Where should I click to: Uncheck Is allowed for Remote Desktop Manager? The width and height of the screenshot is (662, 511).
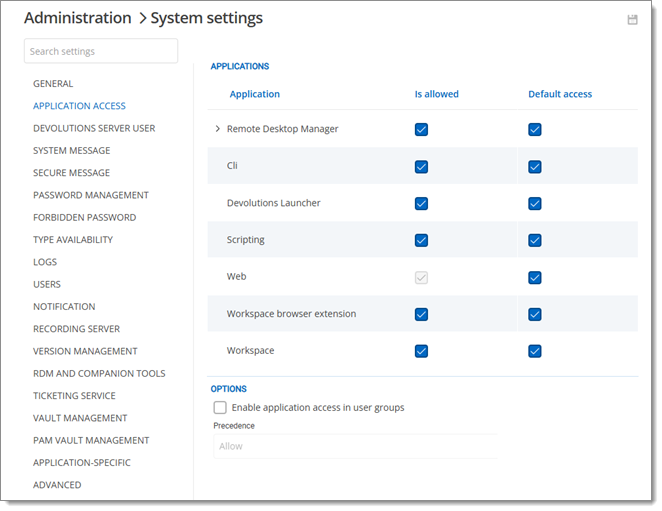[421, 129]
